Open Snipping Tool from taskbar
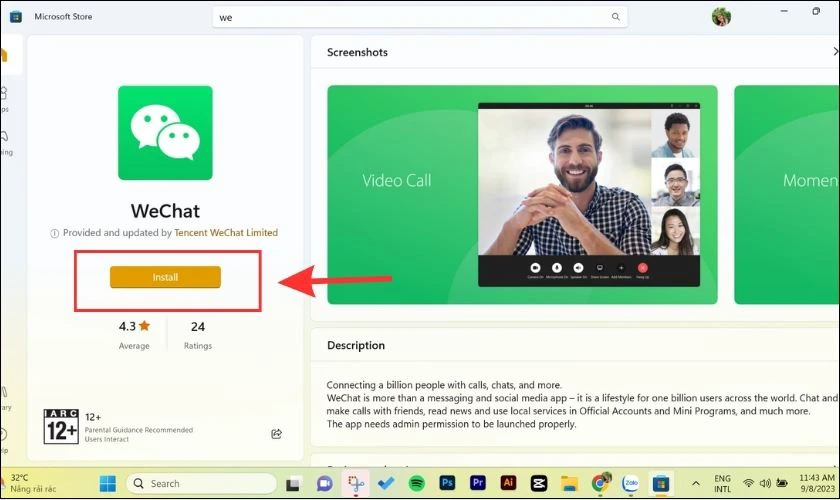The height and width of the screenshot is (500, 840). coord(356,484)
